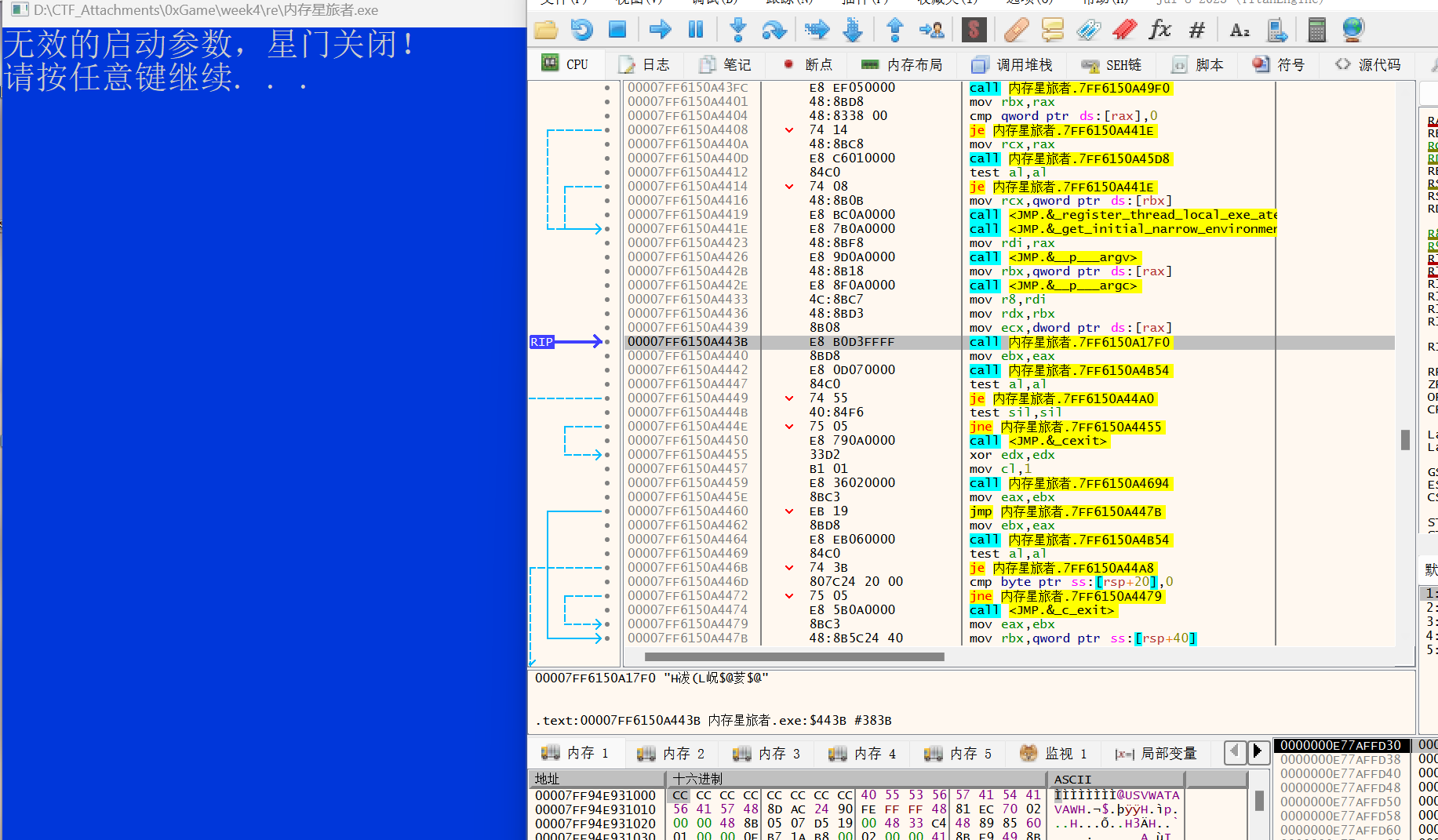Open the functions fx icon

[x=1159, y=31]
